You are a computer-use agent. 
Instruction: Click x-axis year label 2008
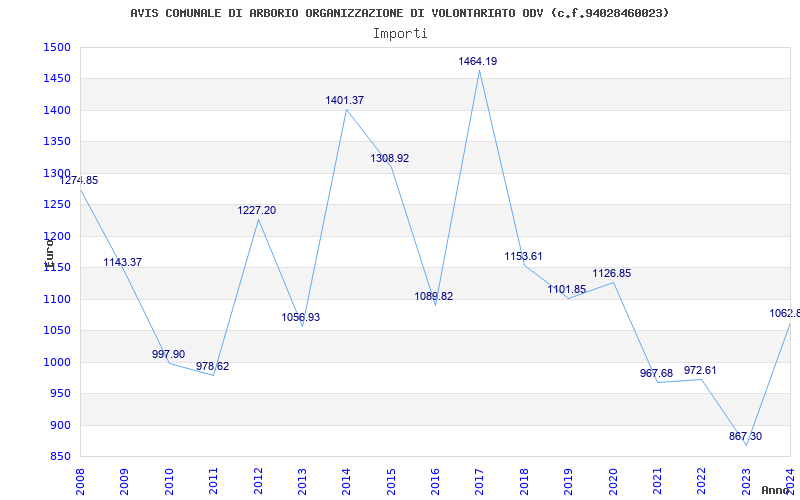(80, 482)
